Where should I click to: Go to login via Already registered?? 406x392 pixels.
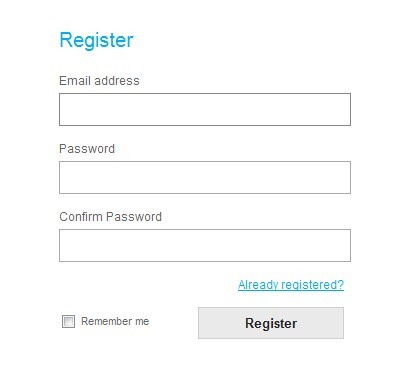coord(291,285)
